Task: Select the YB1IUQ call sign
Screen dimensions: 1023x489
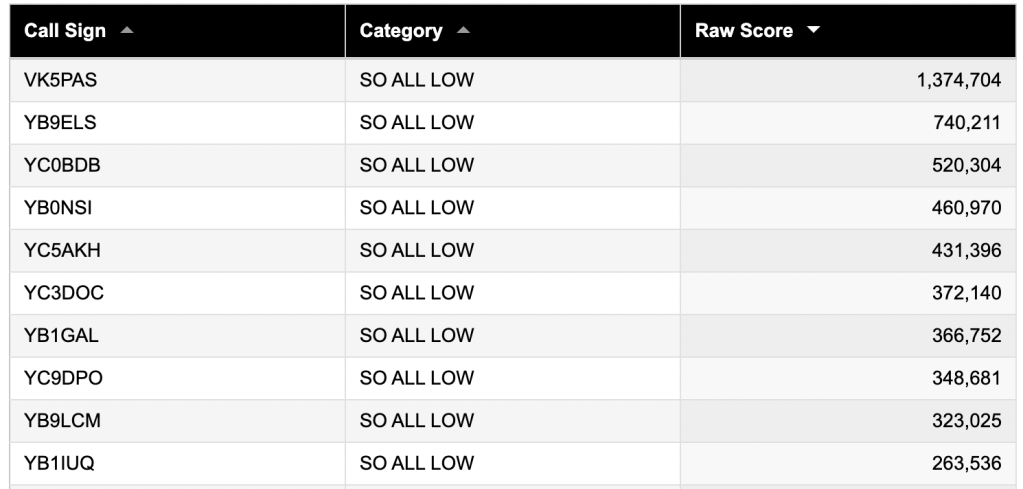Action: [60, 463]
